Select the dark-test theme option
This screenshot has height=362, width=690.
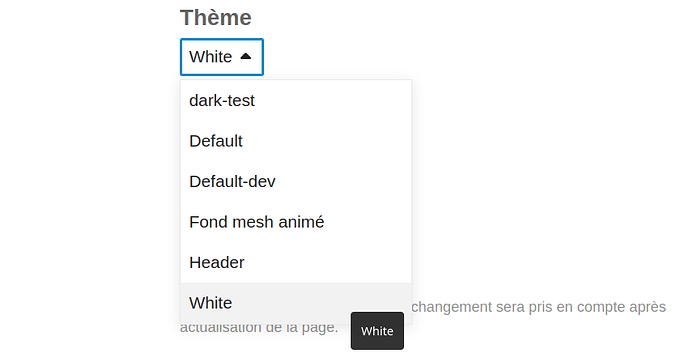[x=296, y=101]
